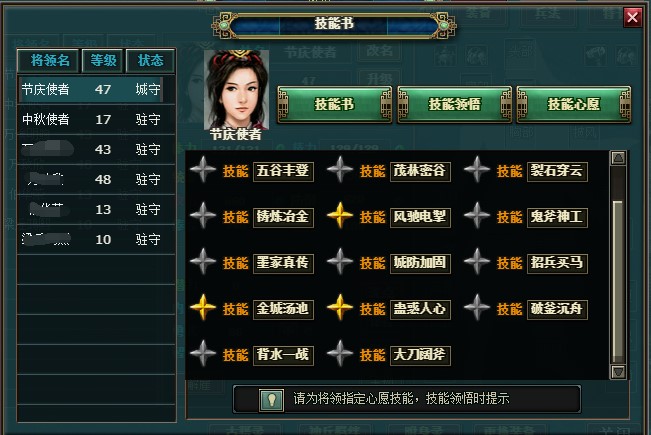
Task: Sort by the 等级 column header
Action: coord(103,61)
